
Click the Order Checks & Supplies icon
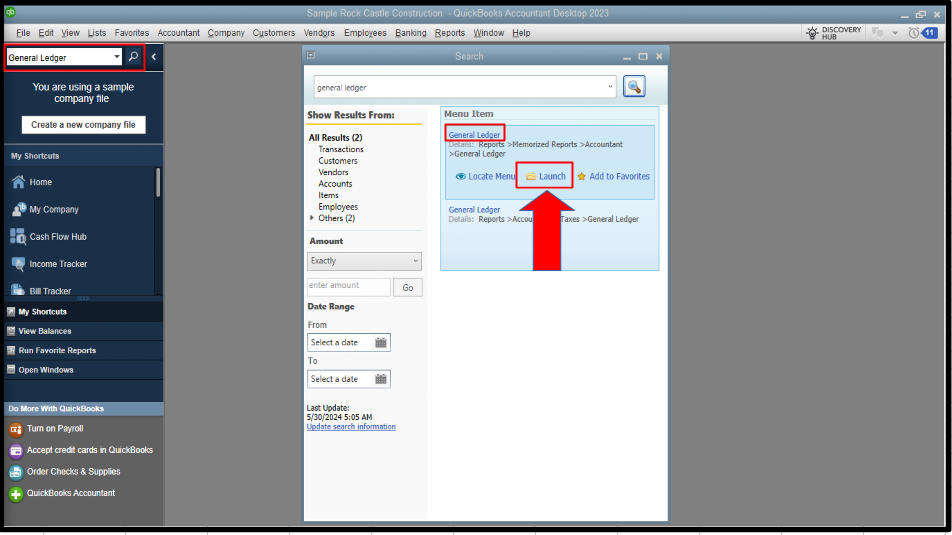coord(16,472)
